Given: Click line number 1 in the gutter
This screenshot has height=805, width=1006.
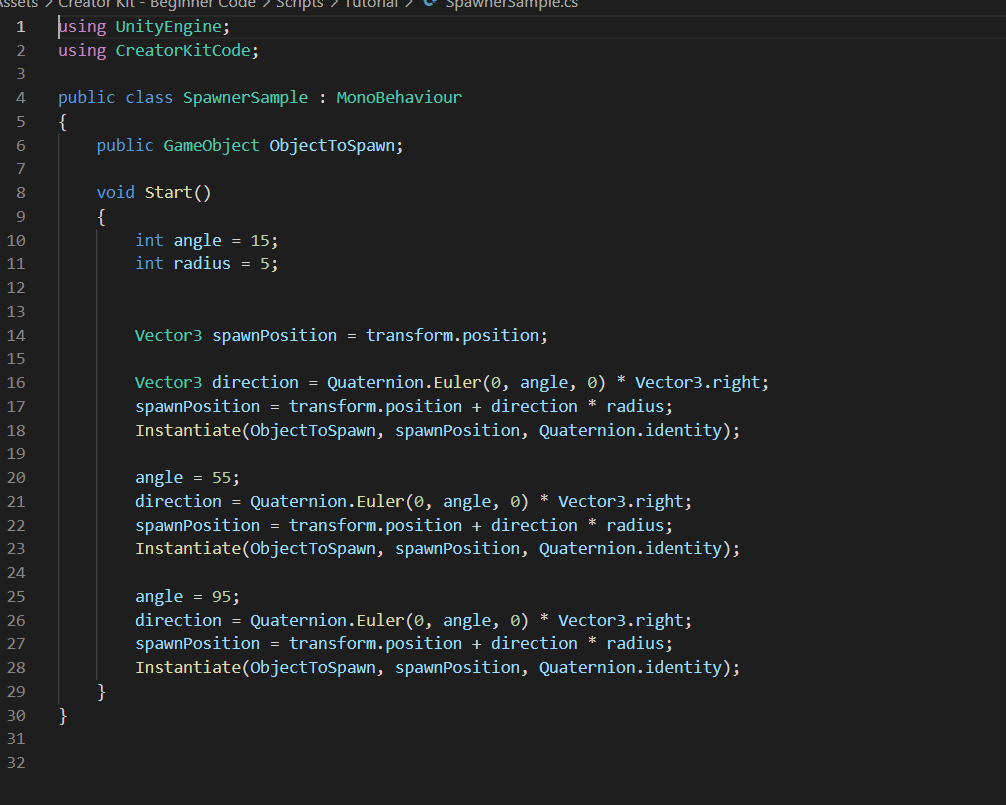Looking at the screenshot, I should tap(21, 26).
